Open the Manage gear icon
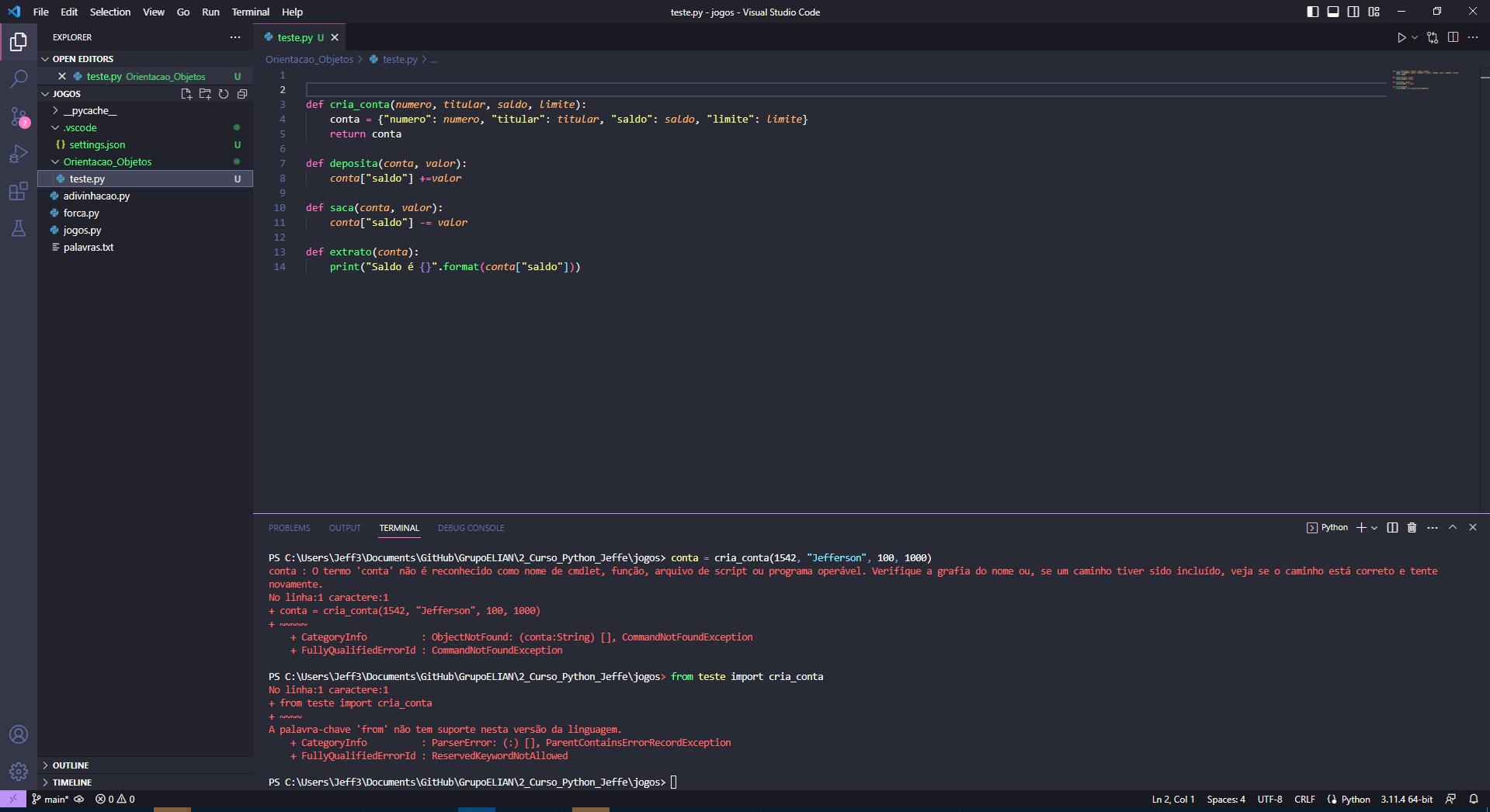Screen dimensions: 1490x812 19,772
